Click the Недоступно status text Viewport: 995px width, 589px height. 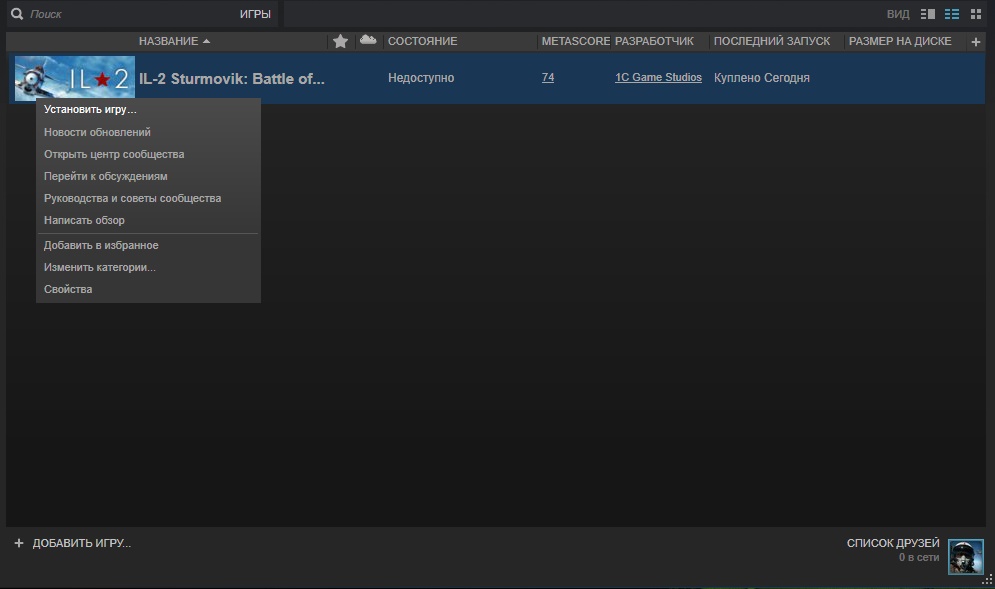tap(421, 77)
